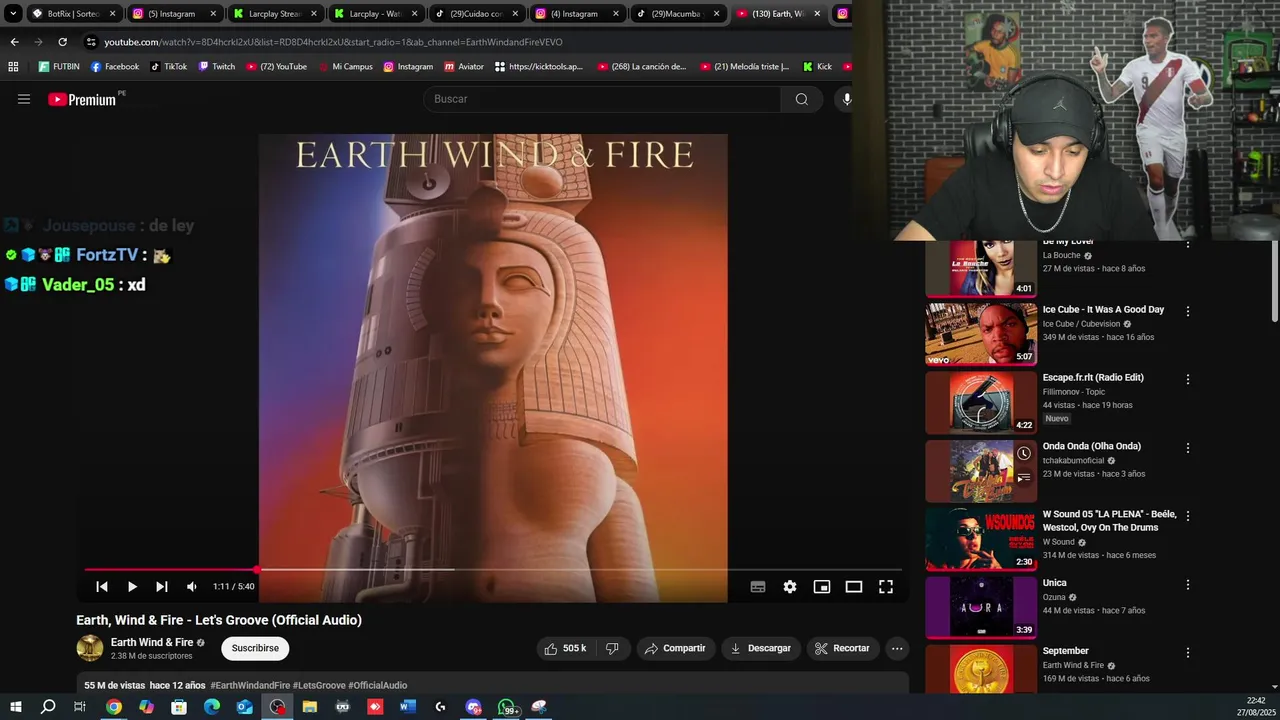Open the Windows Start menu
The height and width of the screenshot is (720, 1280).
(x=16, y=707)
